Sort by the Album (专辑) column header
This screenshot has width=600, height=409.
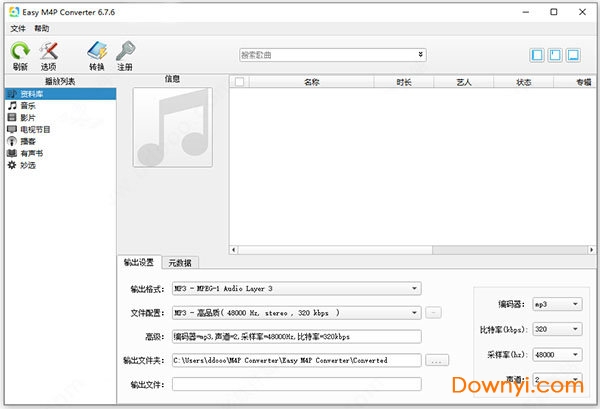[x=577, y=82]
